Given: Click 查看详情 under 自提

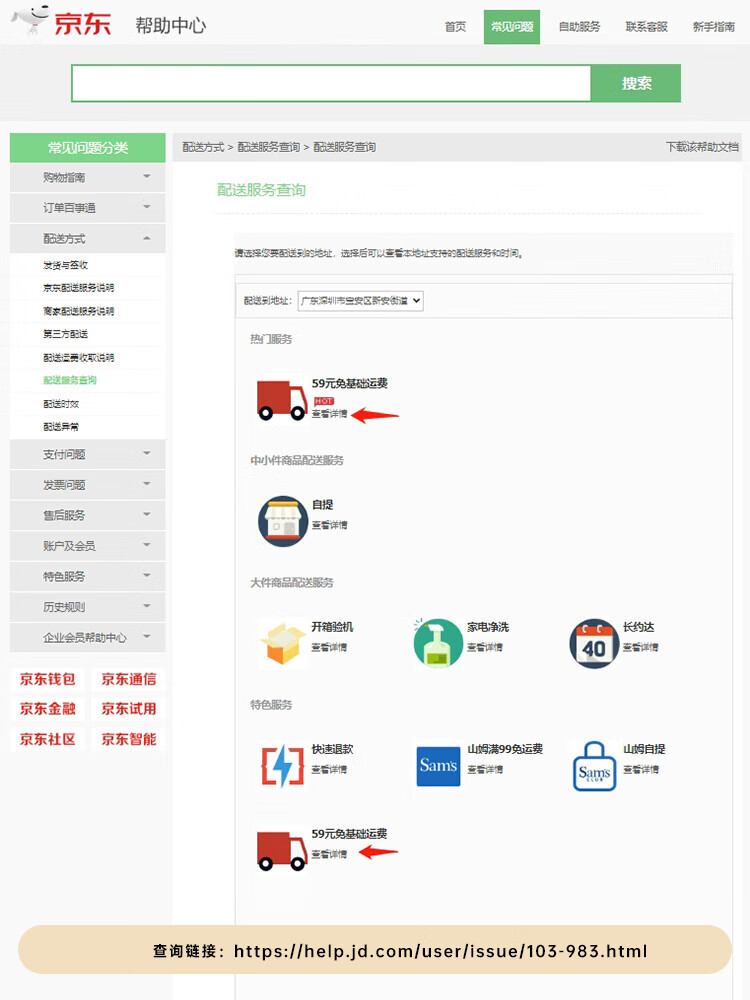Looking at the screenshot, I should (x=329, y=525).
